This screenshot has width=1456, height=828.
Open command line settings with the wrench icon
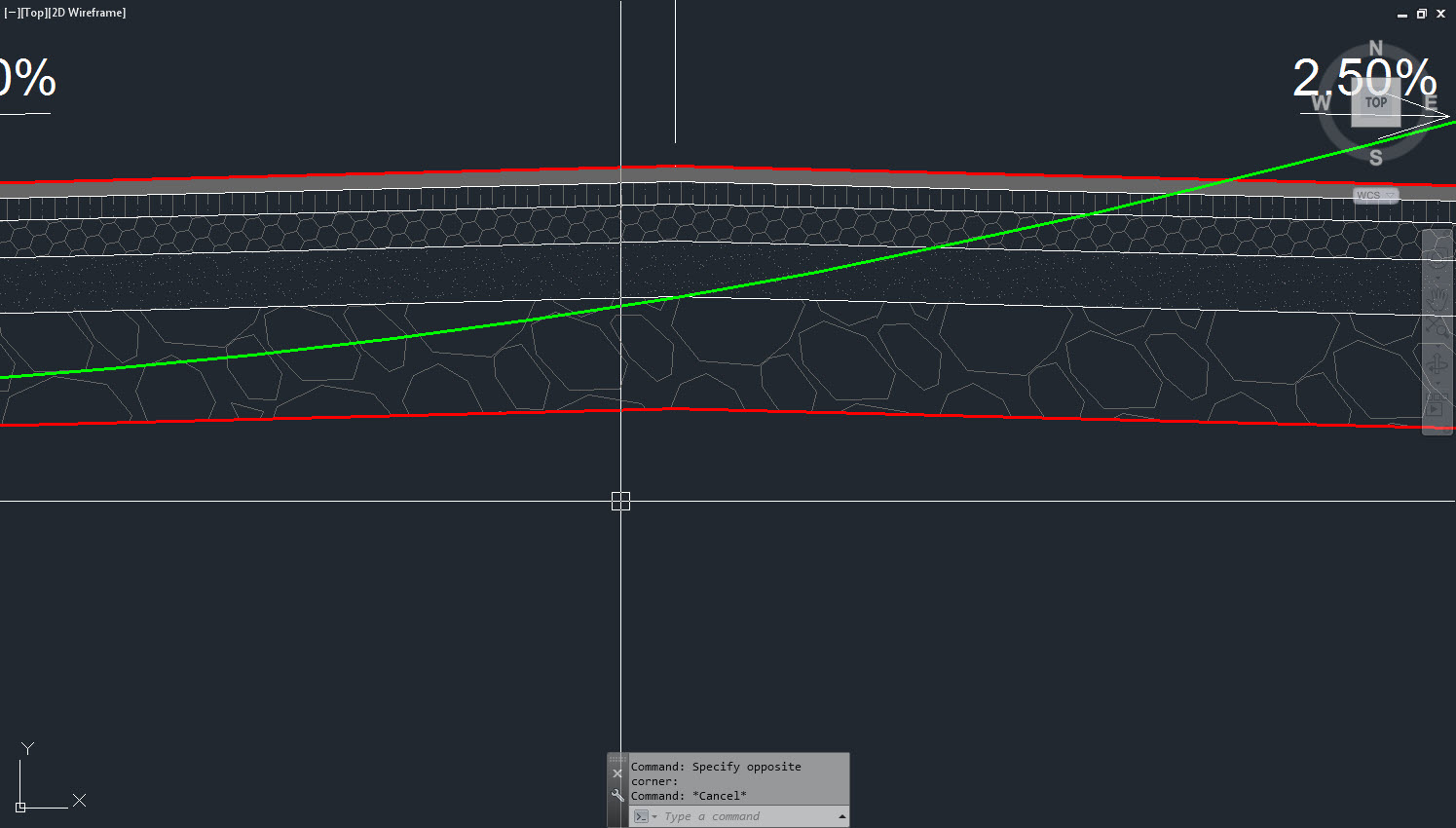[617, 795]
